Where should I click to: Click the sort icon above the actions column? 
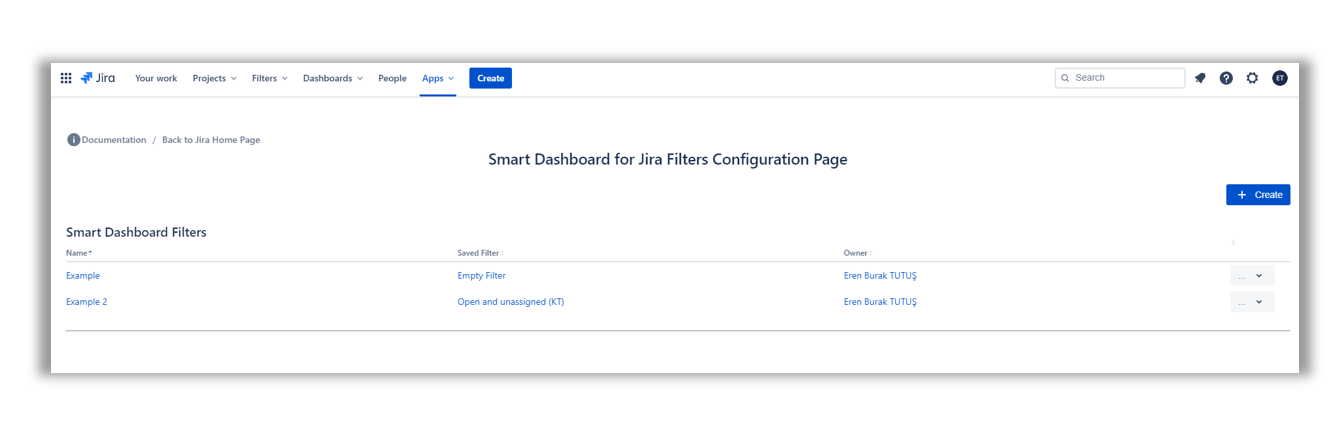pyautogui.click(x=1233, y=242)
